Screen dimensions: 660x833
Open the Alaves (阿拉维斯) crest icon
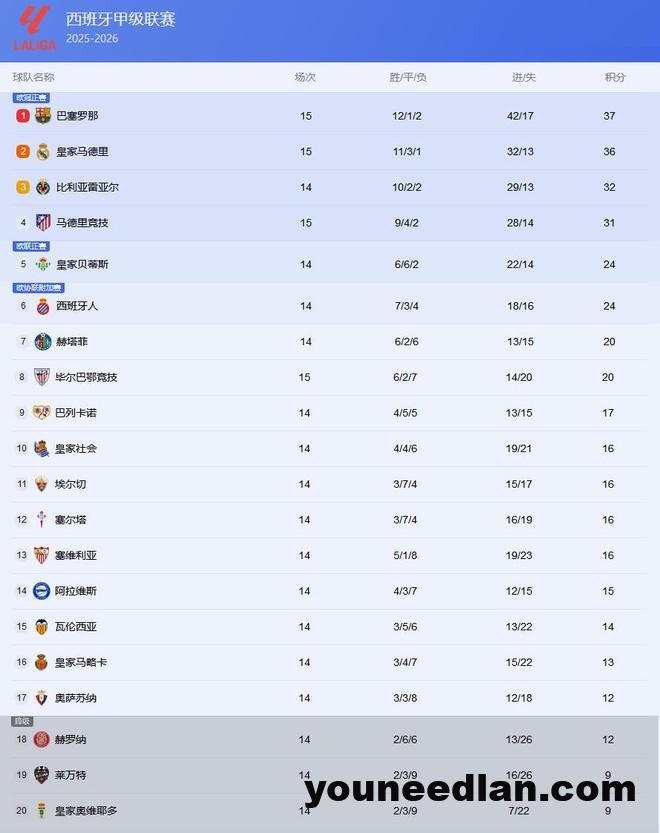(41, 591)
